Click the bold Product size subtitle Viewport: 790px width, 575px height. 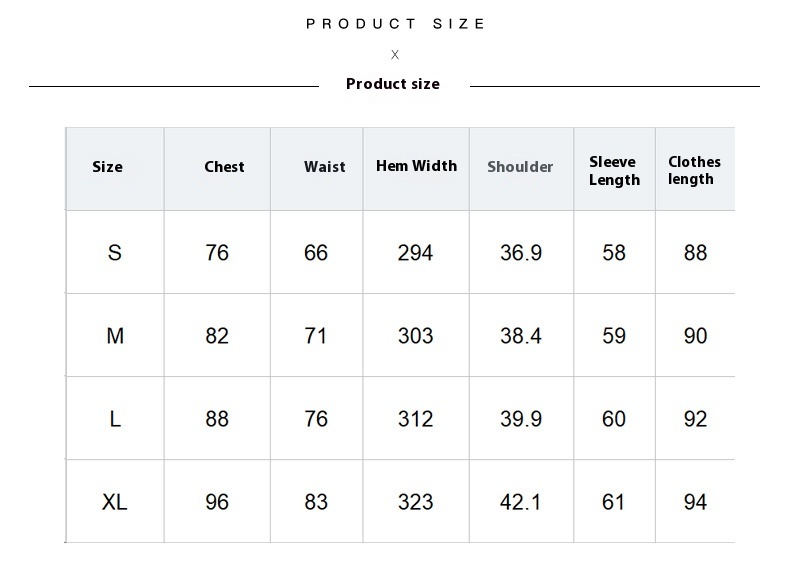pyautogui.click(x=393, y=84)
